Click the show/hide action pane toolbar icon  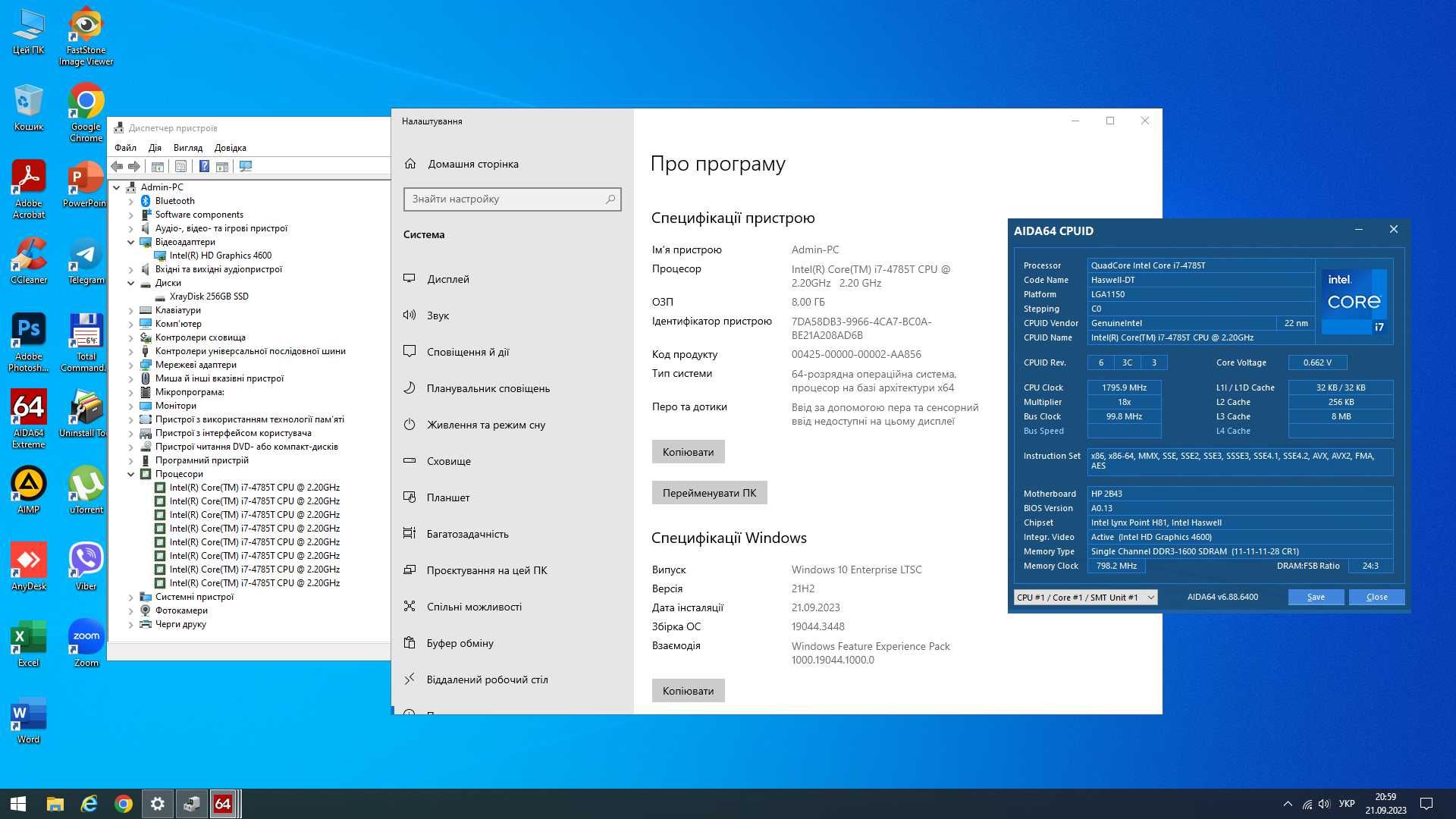[x=222, y=166]
